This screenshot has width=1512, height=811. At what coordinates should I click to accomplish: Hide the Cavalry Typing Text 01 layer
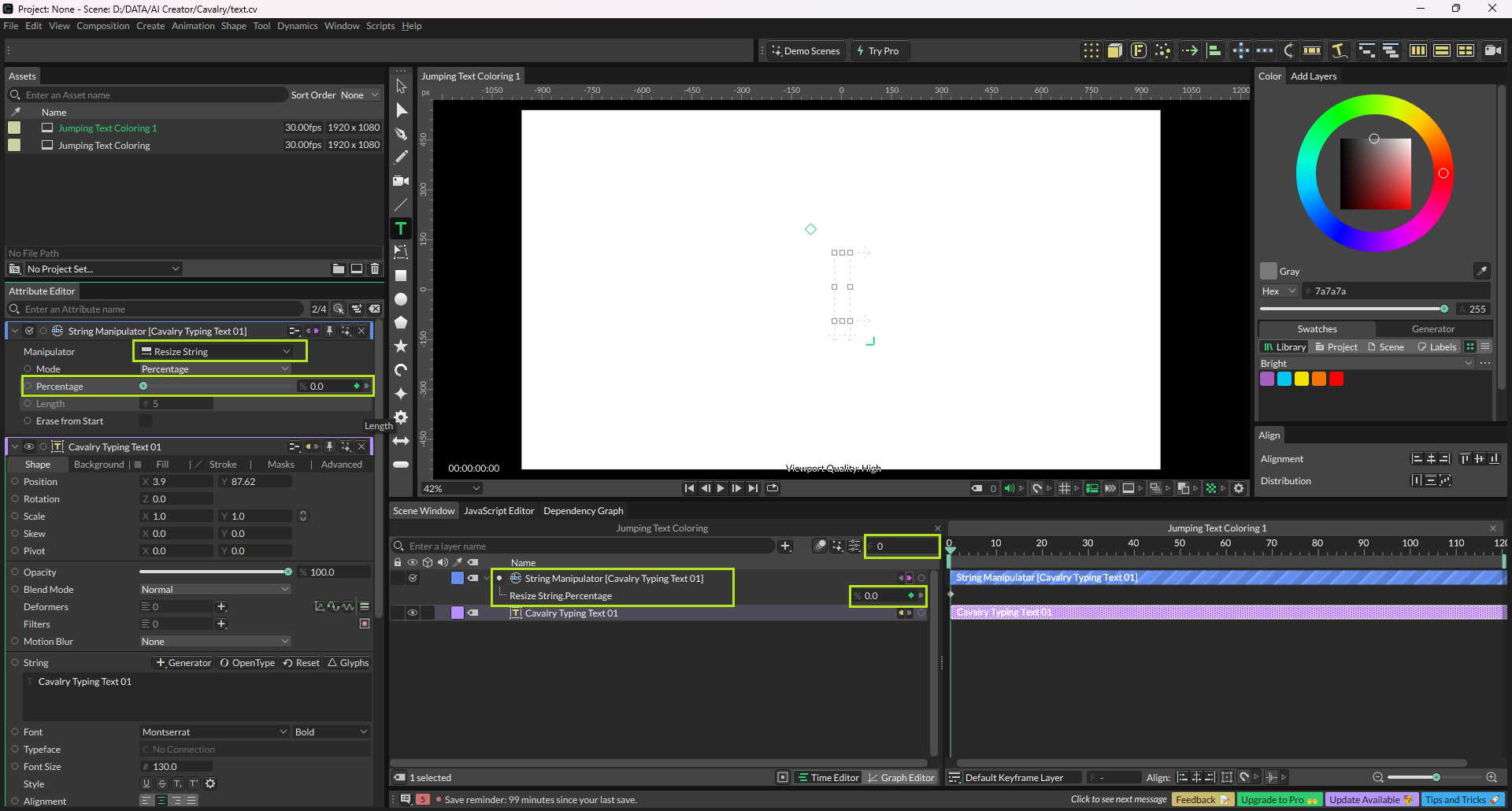coord(412,613)
